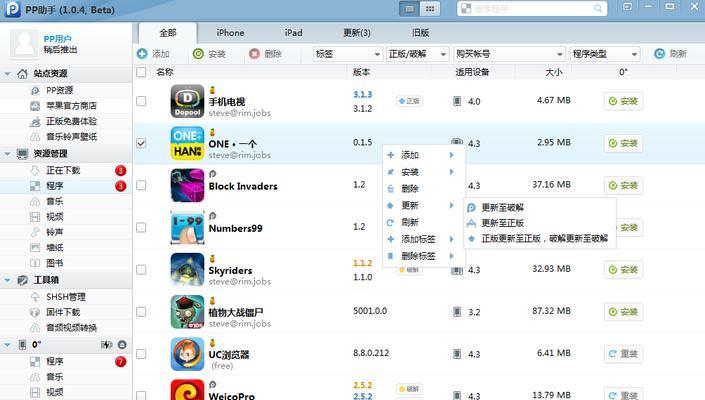Image resolution: width=705 pixels, height=400 pixels.
Task: Switch to the 全部 tab
Action: pos(168,33)
